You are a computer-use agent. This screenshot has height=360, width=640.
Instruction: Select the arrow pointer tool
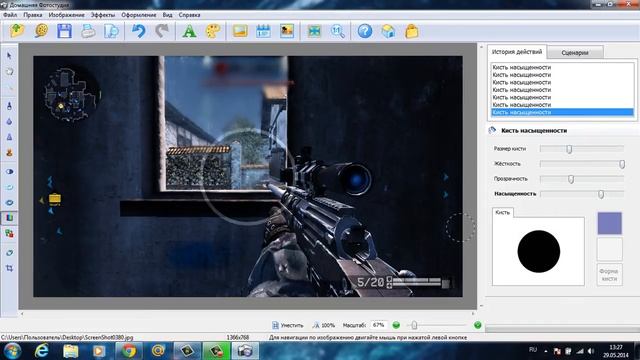9,56
